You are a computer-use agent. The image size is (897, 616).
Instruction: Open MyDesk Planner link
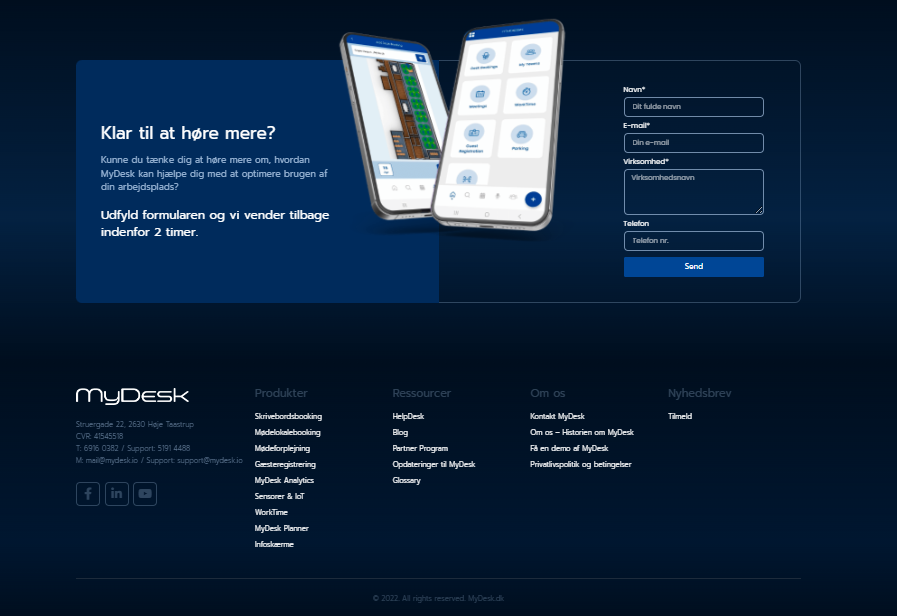pyautogui.click(x=281, y=528)
